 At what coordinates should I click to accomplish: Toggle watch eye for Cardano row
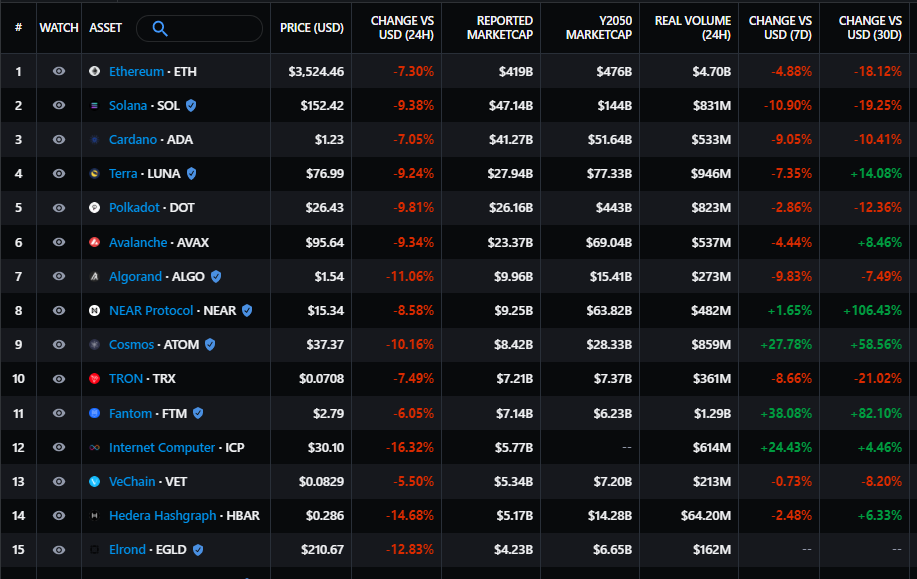[x=58, y=140]
